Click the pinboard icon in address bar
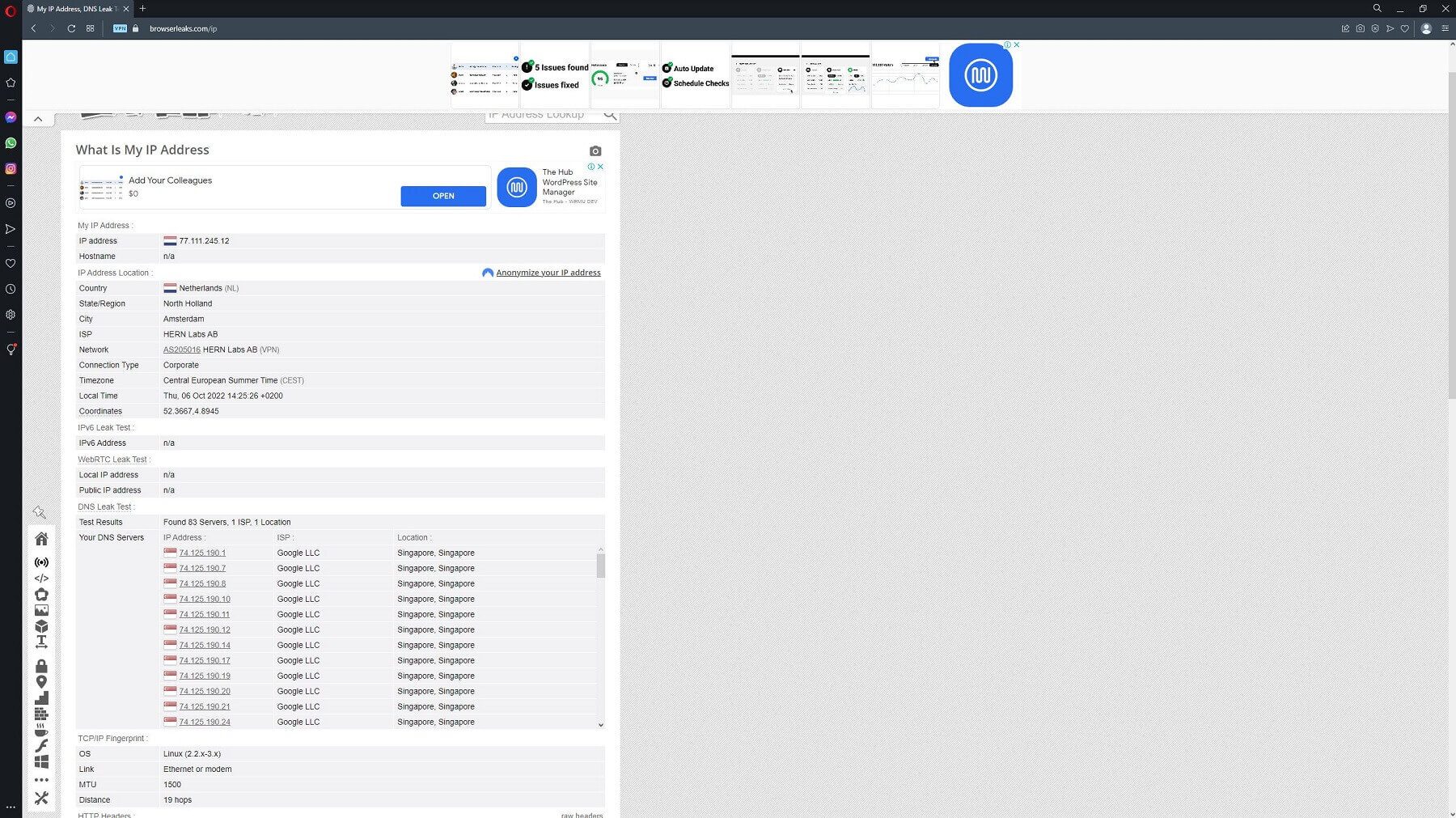Screen dimensions: 1456x818 (x=1345, y=28)
